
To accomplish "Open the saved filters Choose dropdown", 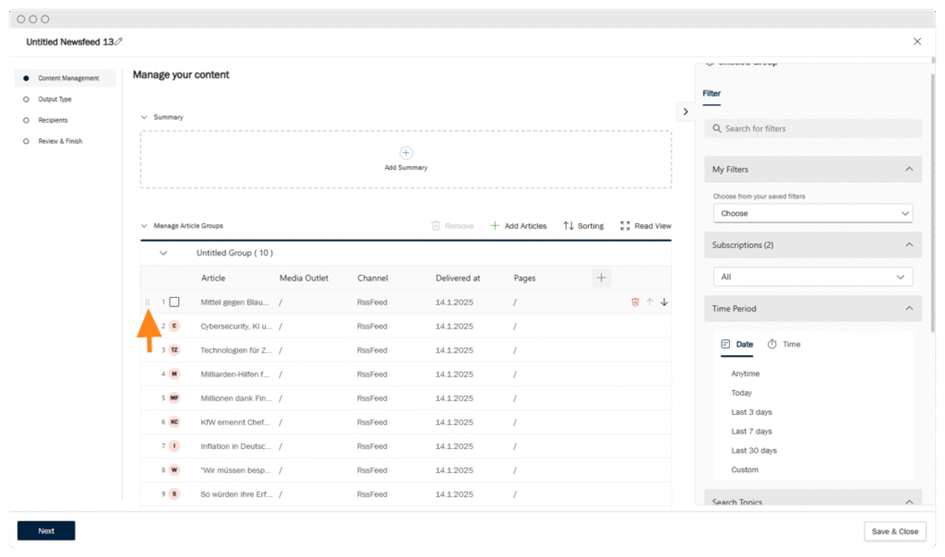I will [x=812, y=213].
